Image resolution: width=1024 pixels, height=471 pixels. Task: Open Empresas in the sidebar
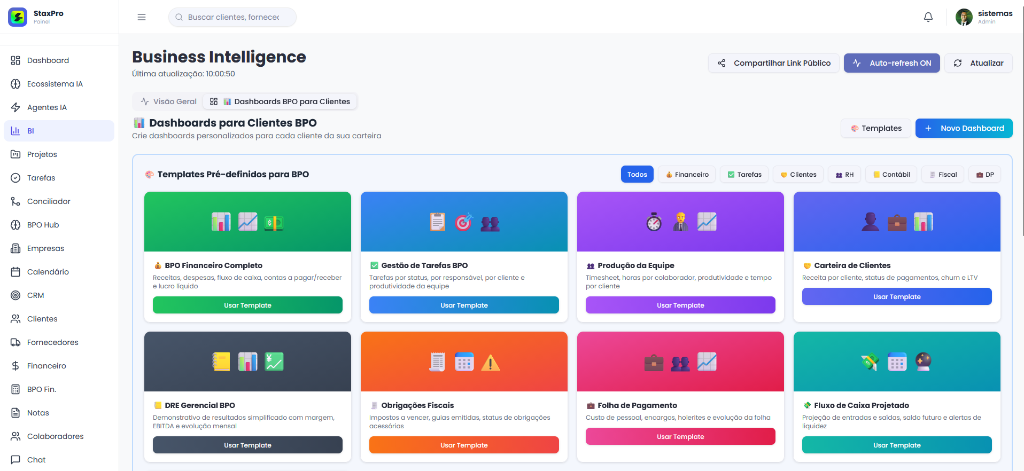tap(59, 248)
